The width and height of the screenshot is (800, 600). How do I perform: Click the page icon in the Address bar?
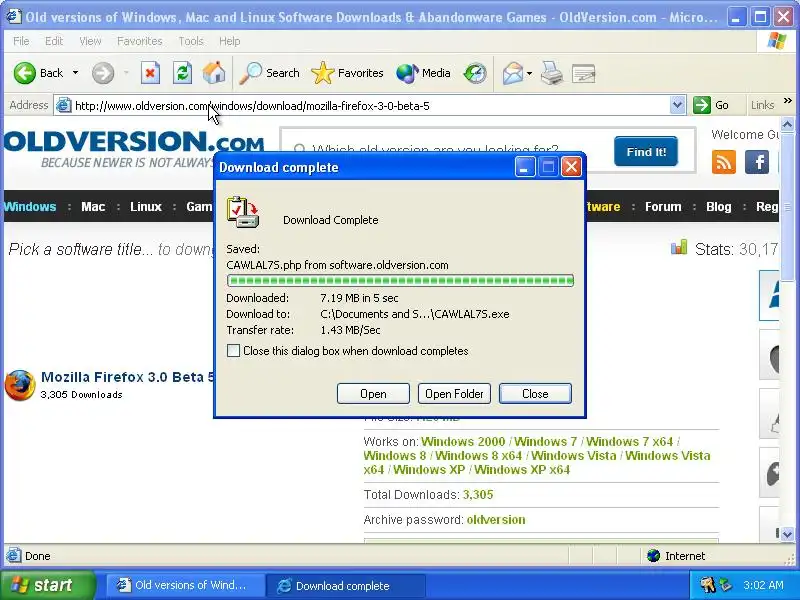[63, 106]
